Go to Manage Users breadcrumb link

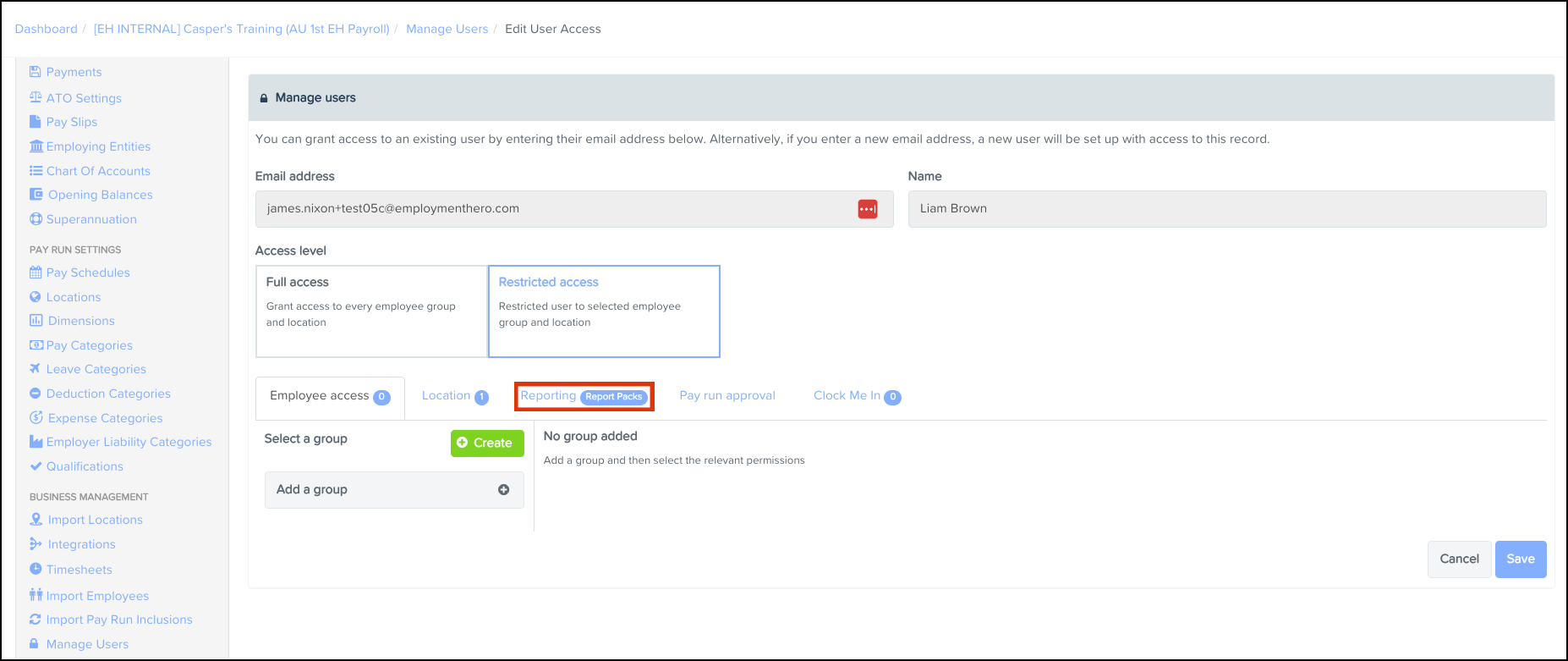[447, 29]
